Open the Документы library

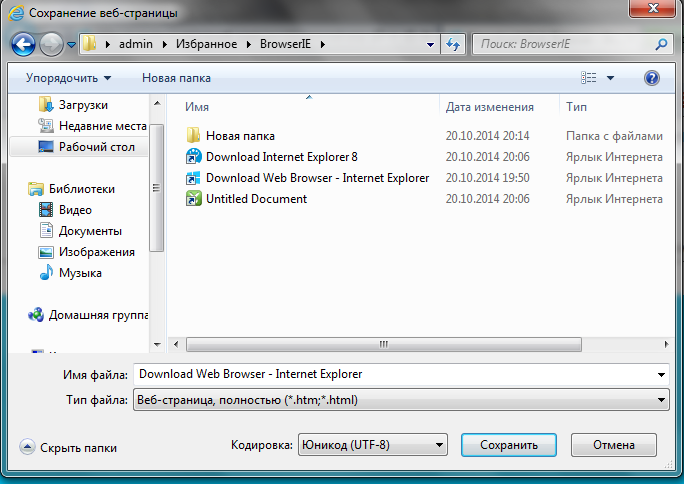pos(90,231)
